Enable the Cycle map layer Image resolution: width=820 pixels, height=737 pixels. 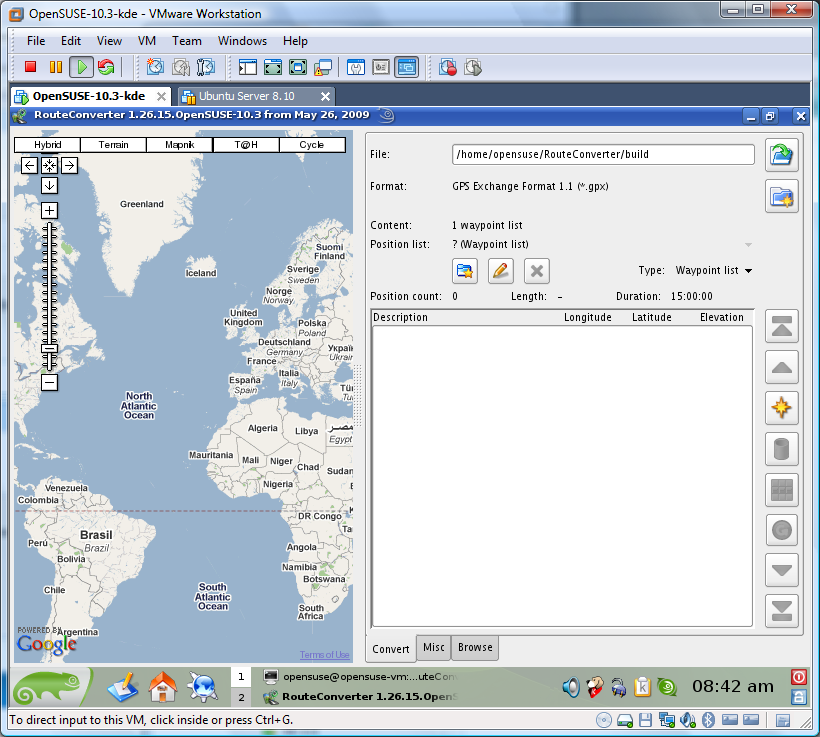[x=311, y=145]
